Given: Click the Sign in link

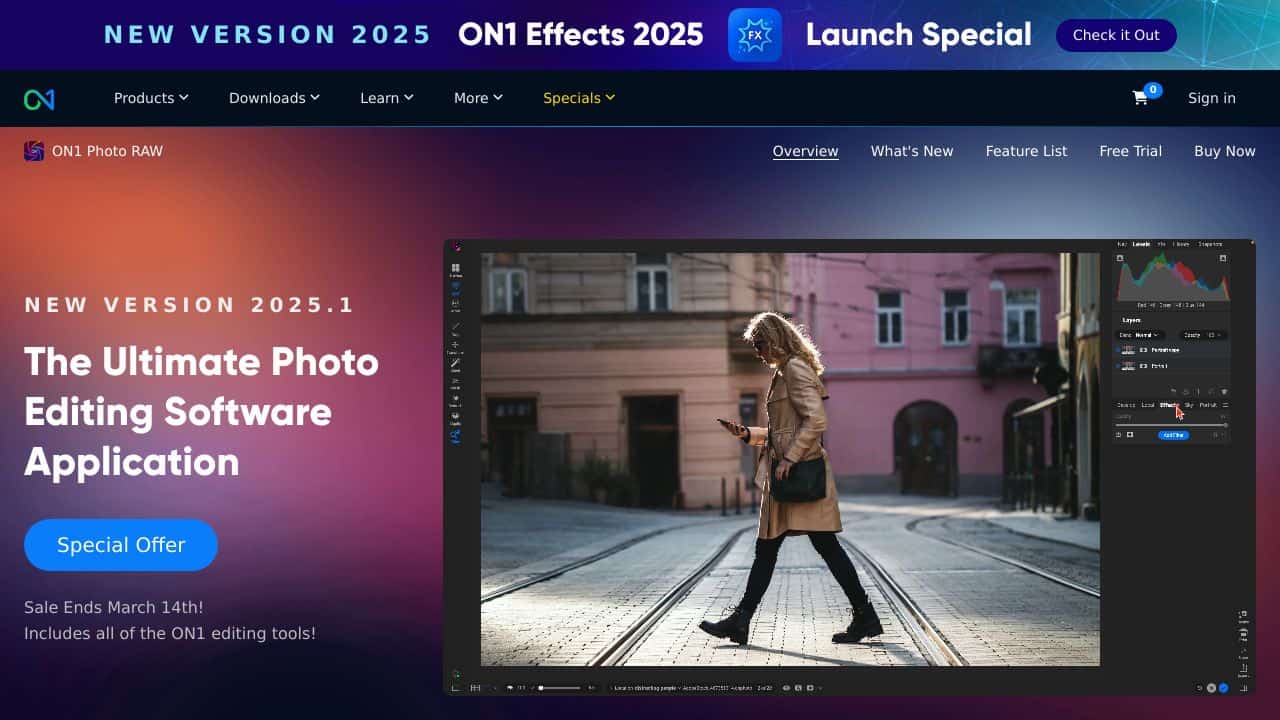Looking at the screenshot, I should [x=1212, y=98].
